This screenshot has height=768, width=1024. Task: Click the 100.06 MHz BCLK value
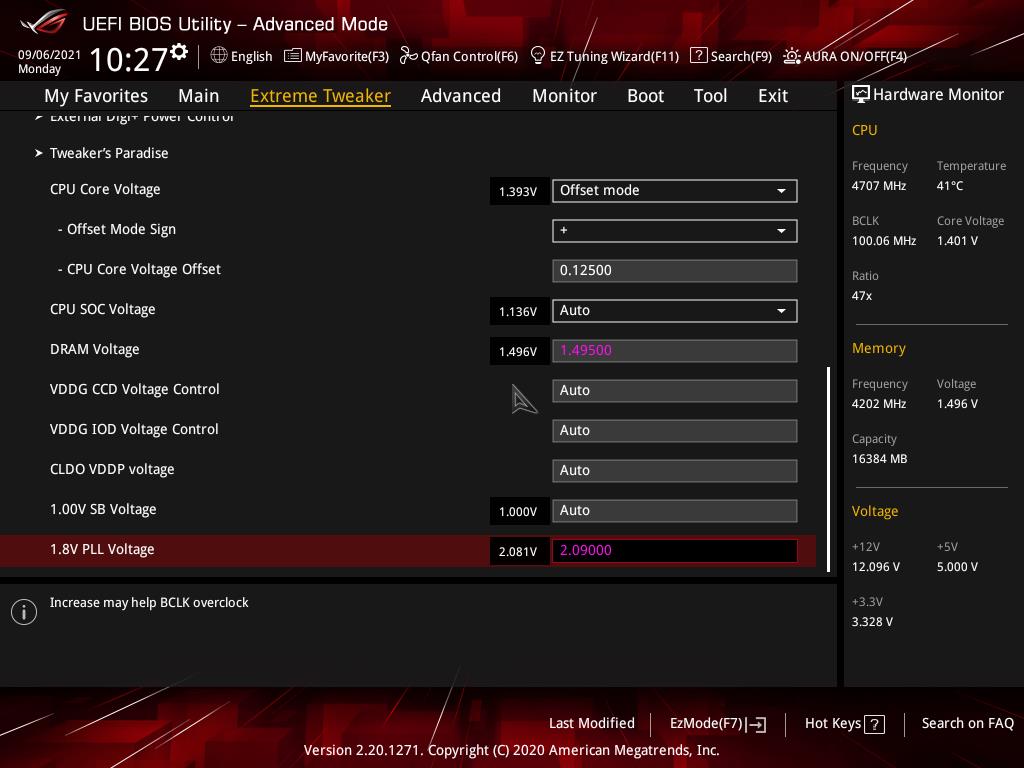(x=884, y=241)
